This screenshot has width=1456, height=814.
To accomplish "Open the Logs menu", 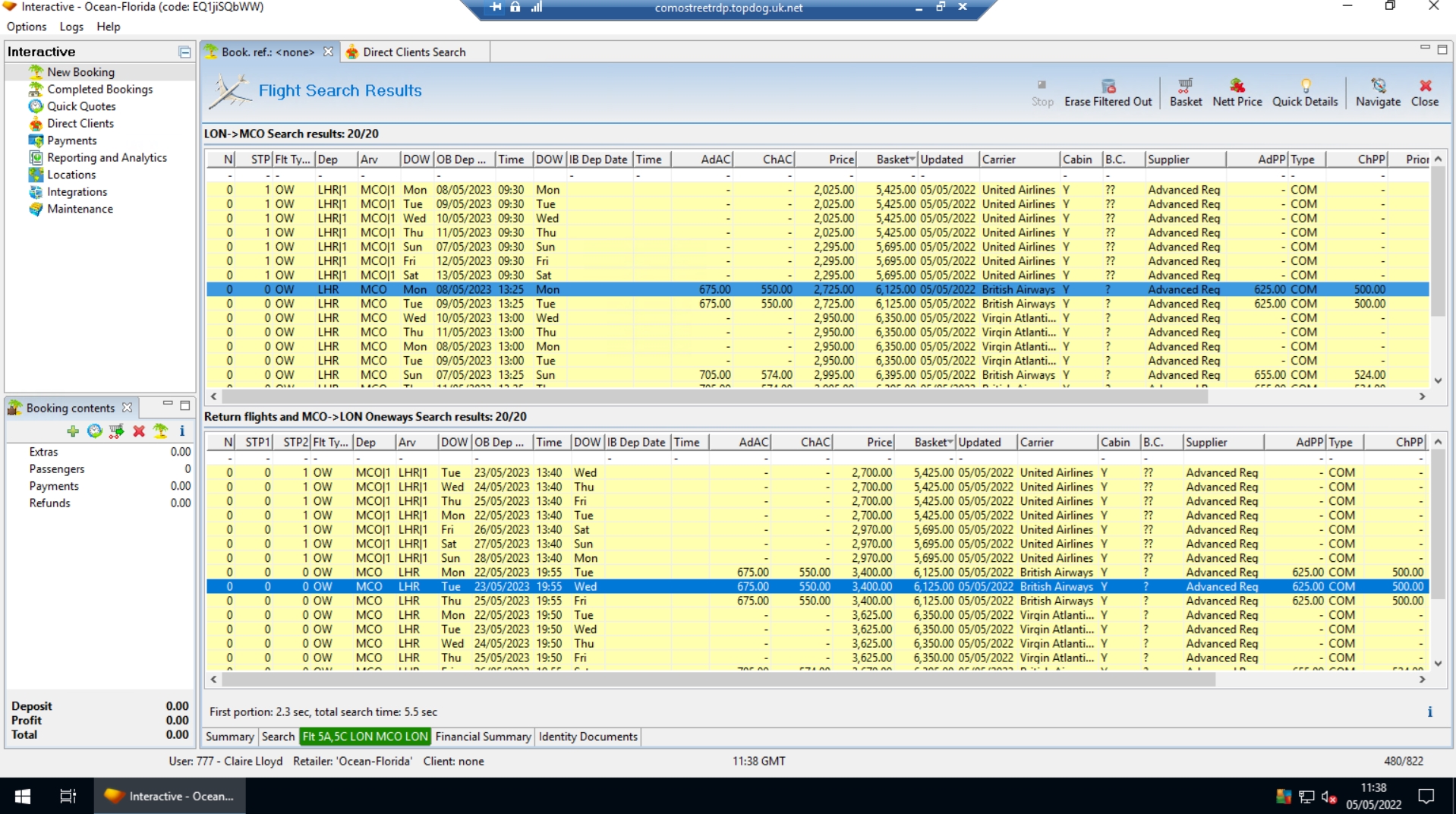I will point(71,27).
